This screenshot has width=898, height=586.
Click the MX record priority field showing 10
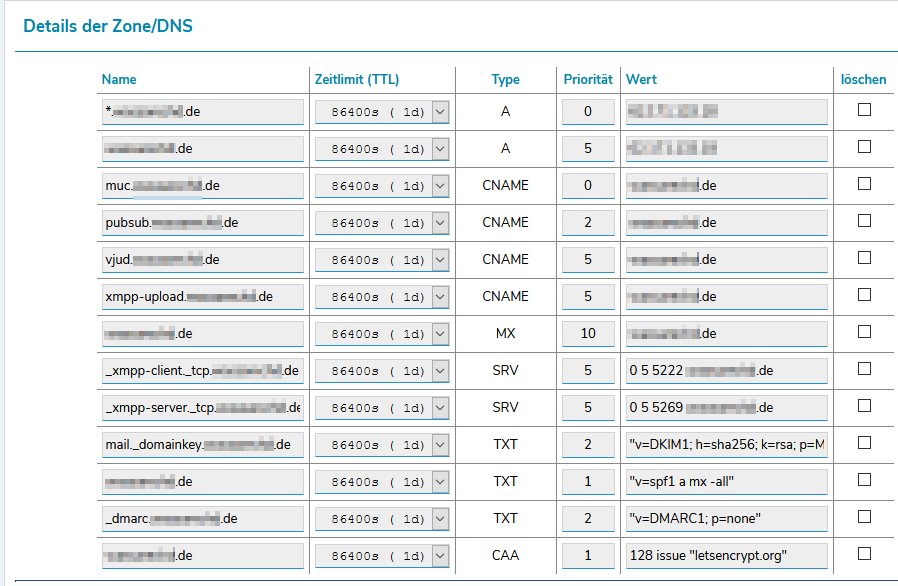[588, 334]
